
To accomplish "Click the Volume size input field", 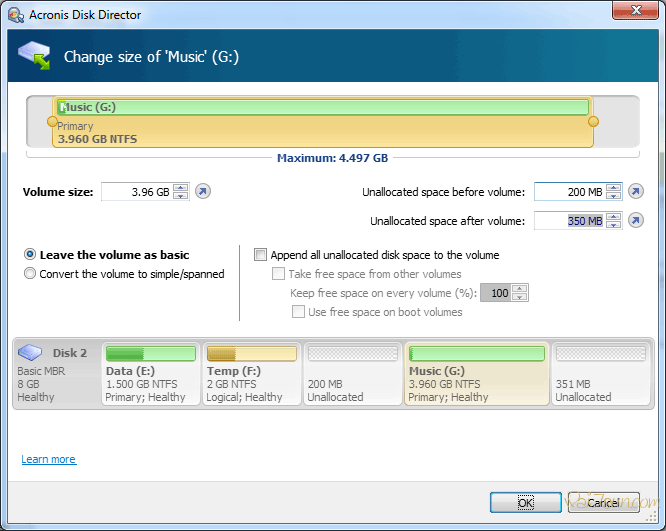I will click(136, 192).
